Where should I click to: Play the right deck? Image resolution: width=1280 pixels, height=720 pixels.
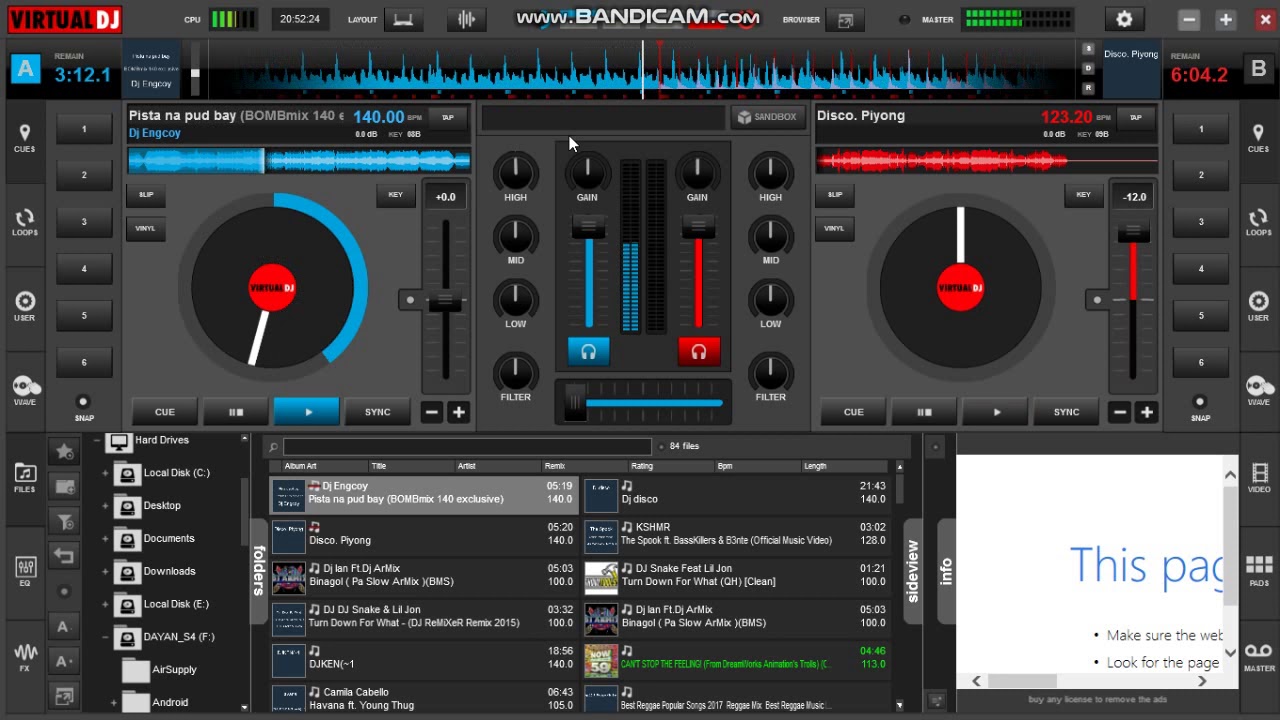pyautogui.click(x=996, y=412)
